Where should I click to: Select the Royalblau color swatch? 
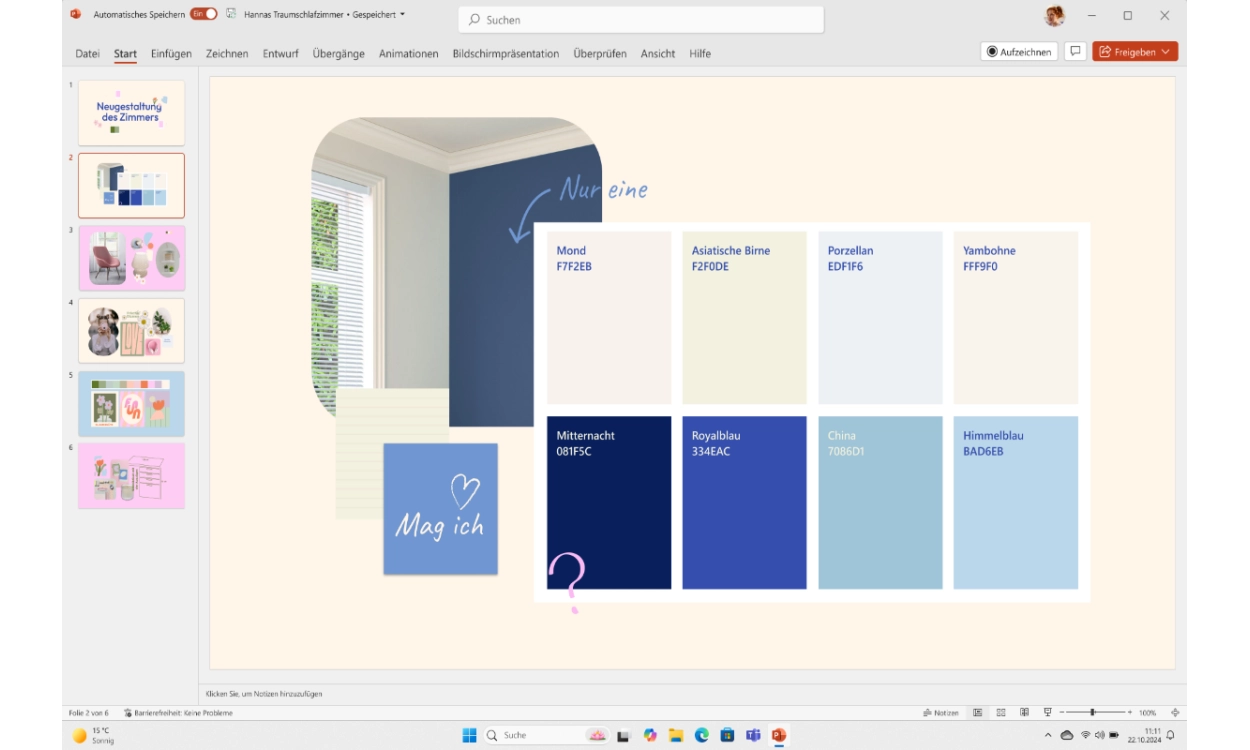click(x=744, y=503)
